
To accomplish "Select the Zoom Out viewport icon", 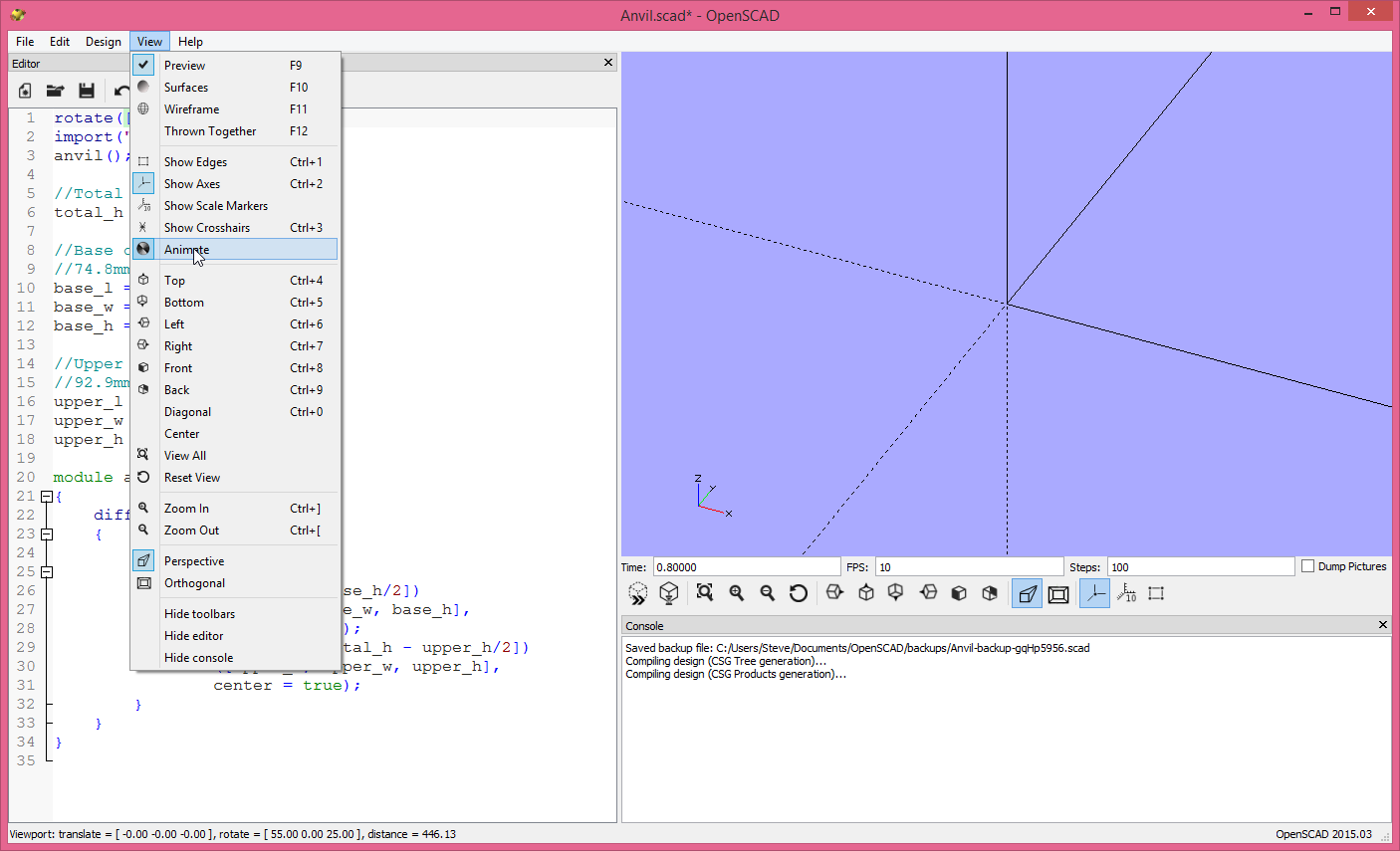I will pos(767,592).
